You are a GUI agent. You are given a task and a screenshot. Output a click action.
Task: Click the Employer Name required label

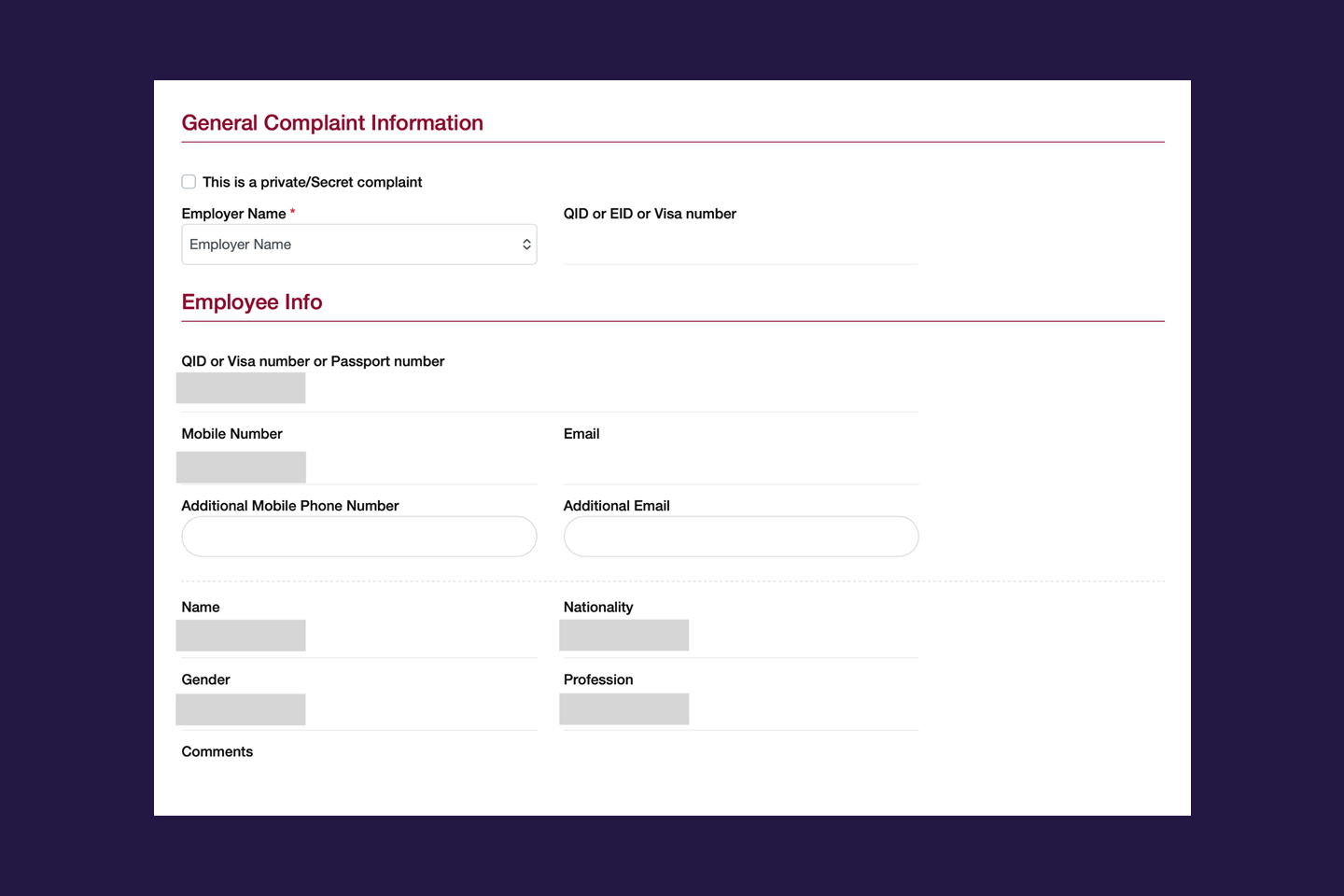coord(238,214)
